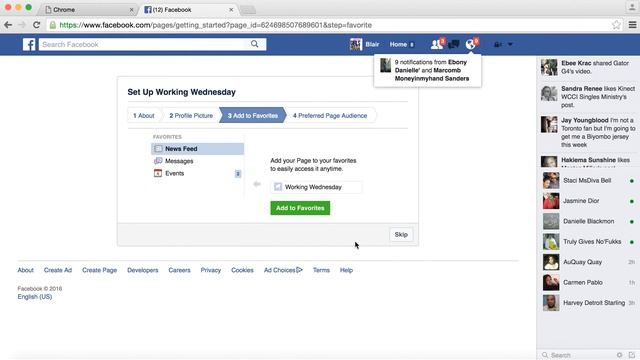Viewport: 640px width, 360px height.
Task: Open Ebee Krac ticker story
Action: [x=588, y=67]
